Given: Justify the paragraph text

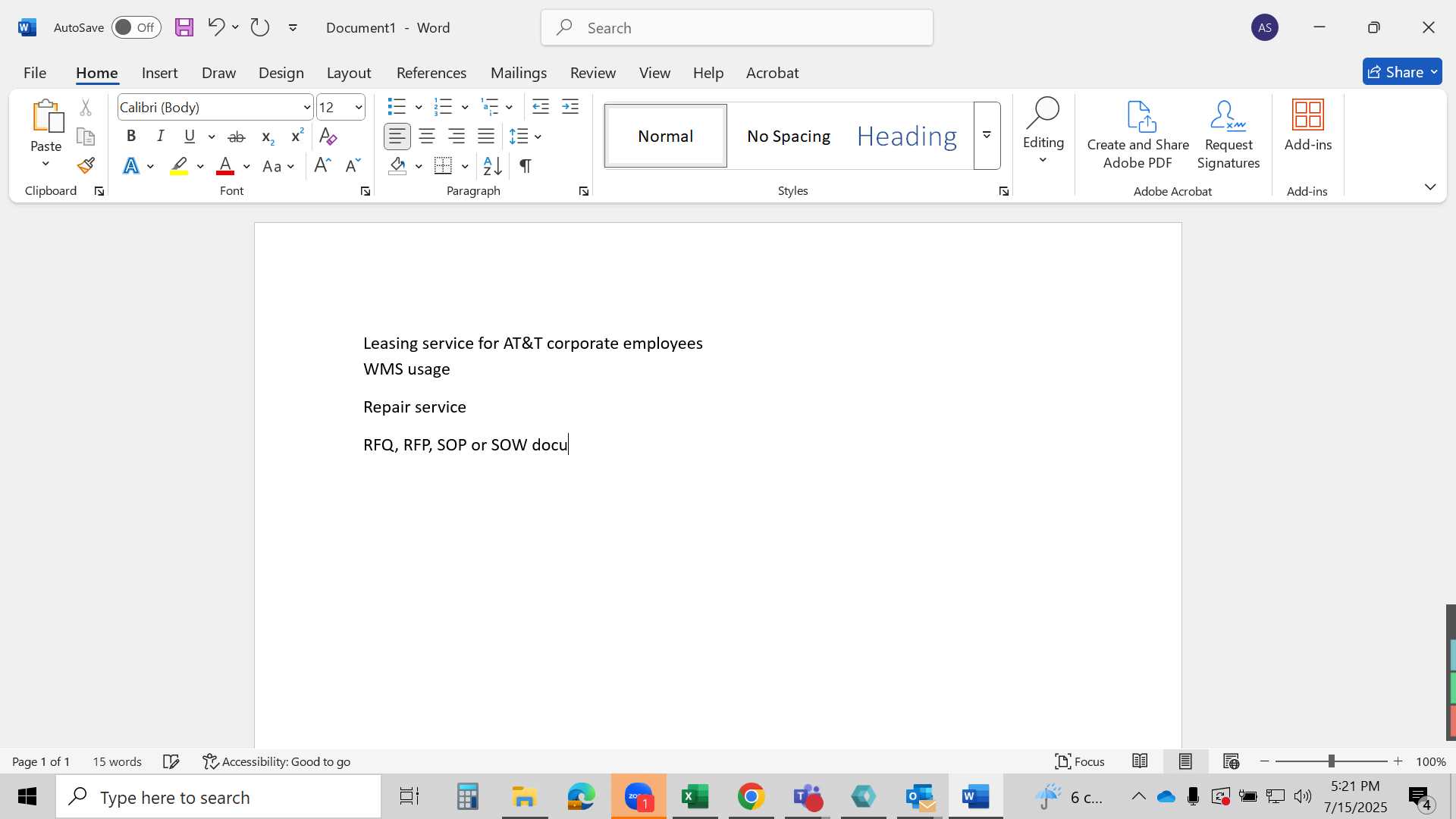Looking at the screenshot, I should (x=486, y=136).
